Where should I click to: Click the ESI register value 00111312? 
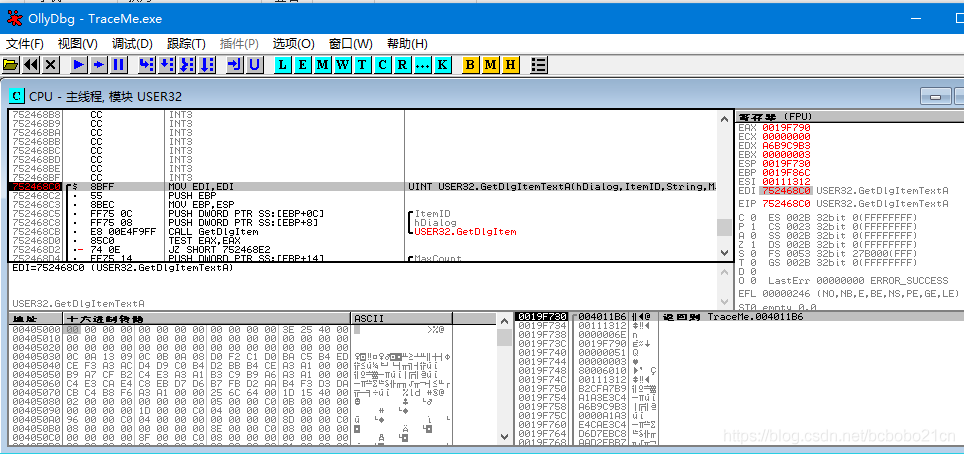point(786,181)
